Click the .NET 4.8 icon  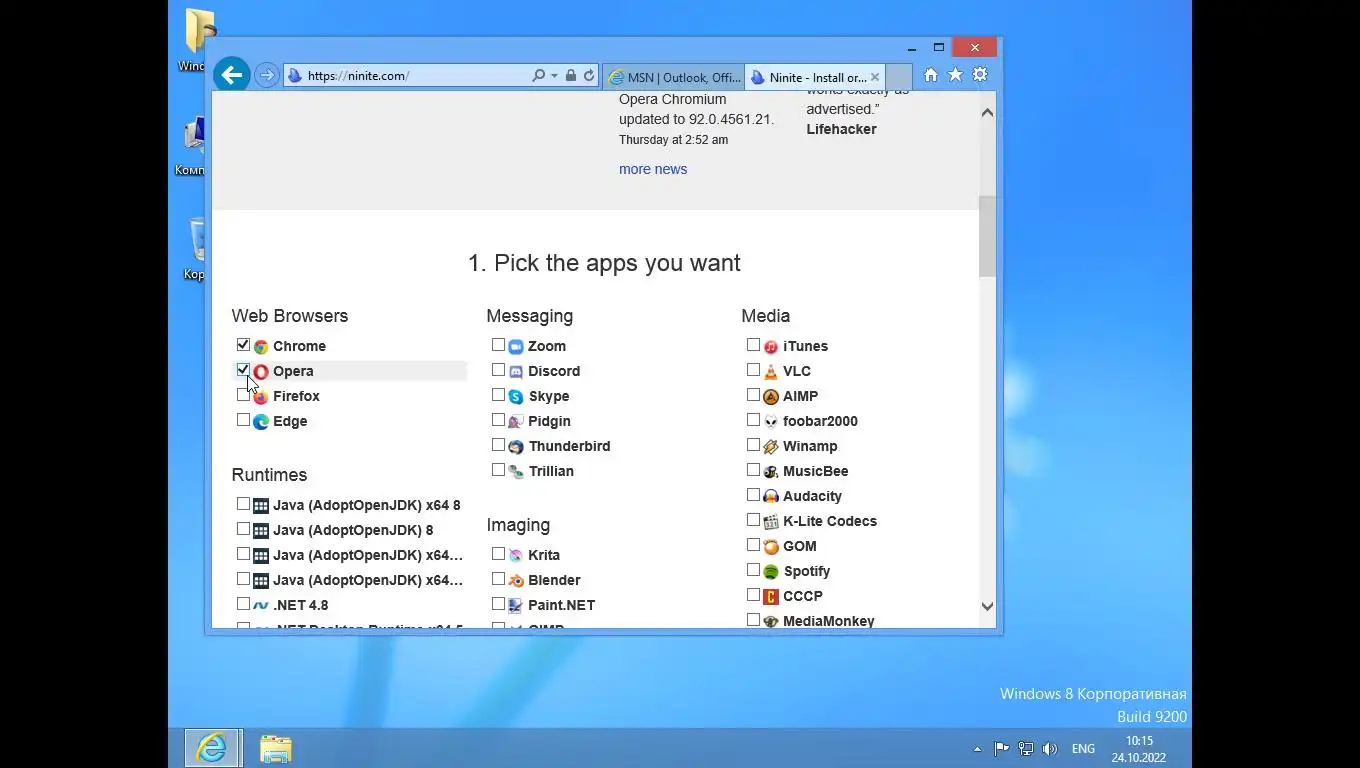[x=261, y=606]
